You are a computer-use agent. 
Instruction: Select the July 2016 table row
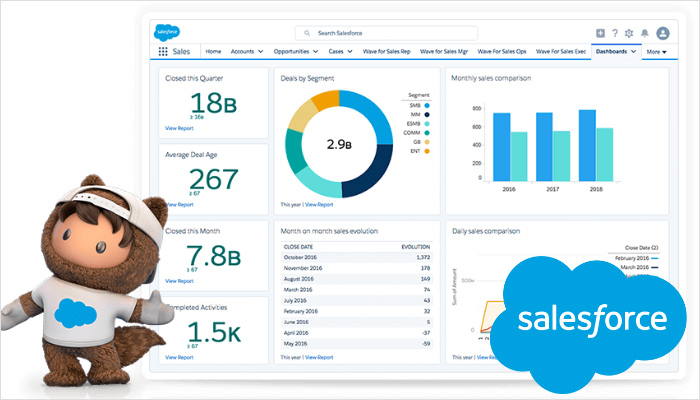pos(357,300)
